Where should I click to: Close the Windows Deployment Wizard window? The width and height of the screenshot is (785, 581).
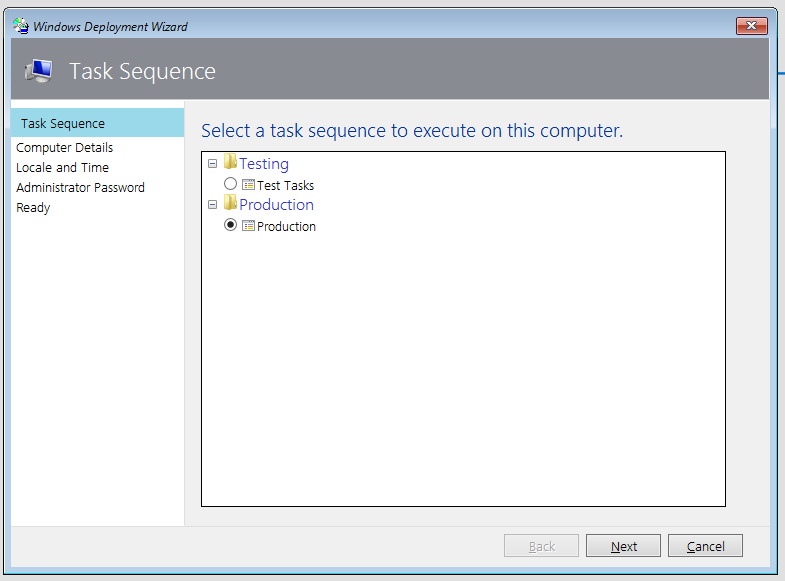coord(751,26)
